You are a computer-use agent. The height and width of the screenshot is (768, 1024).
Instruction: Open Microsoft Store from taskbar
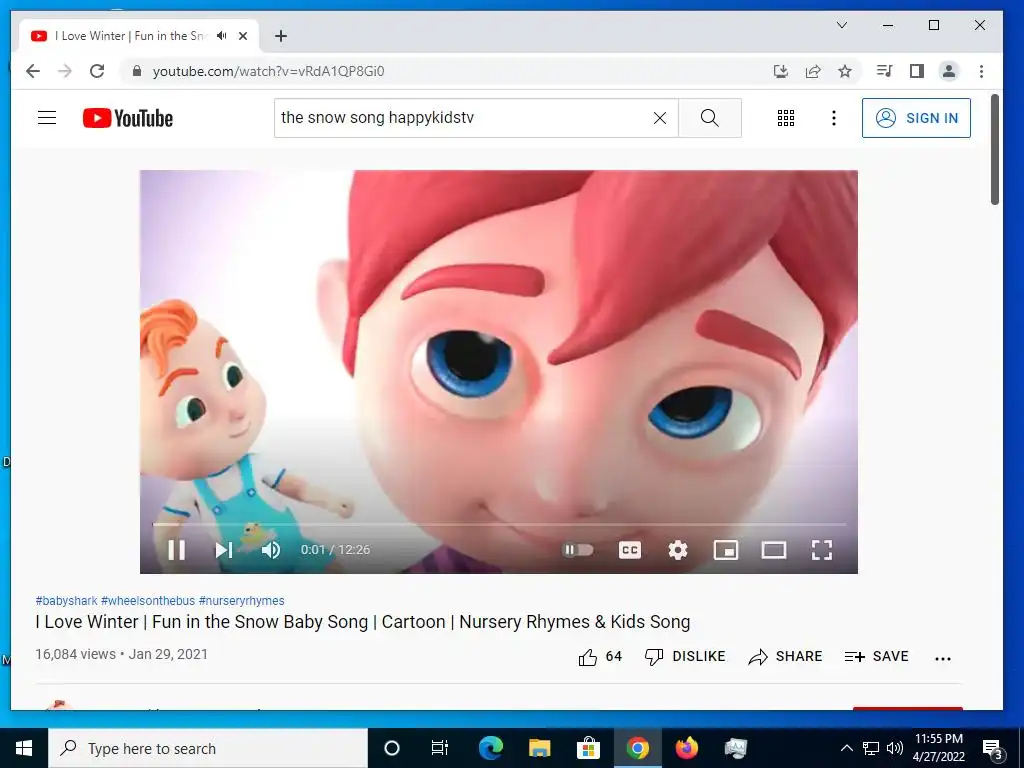(x=588, y=748)
